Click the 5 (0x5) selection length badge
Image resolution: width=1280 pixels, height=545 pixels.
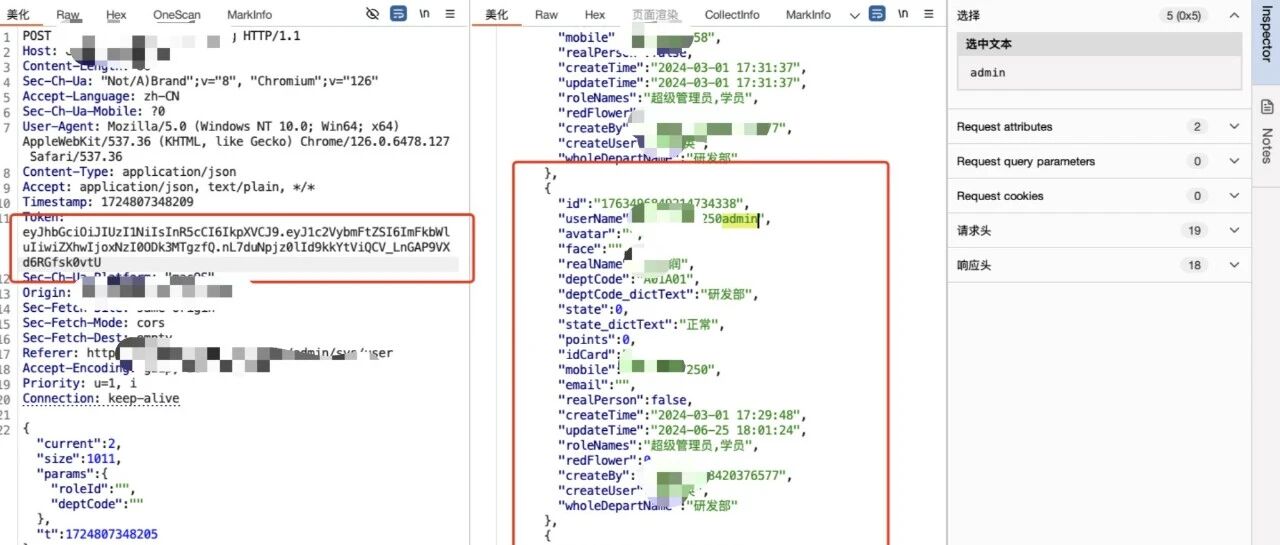1186,15
